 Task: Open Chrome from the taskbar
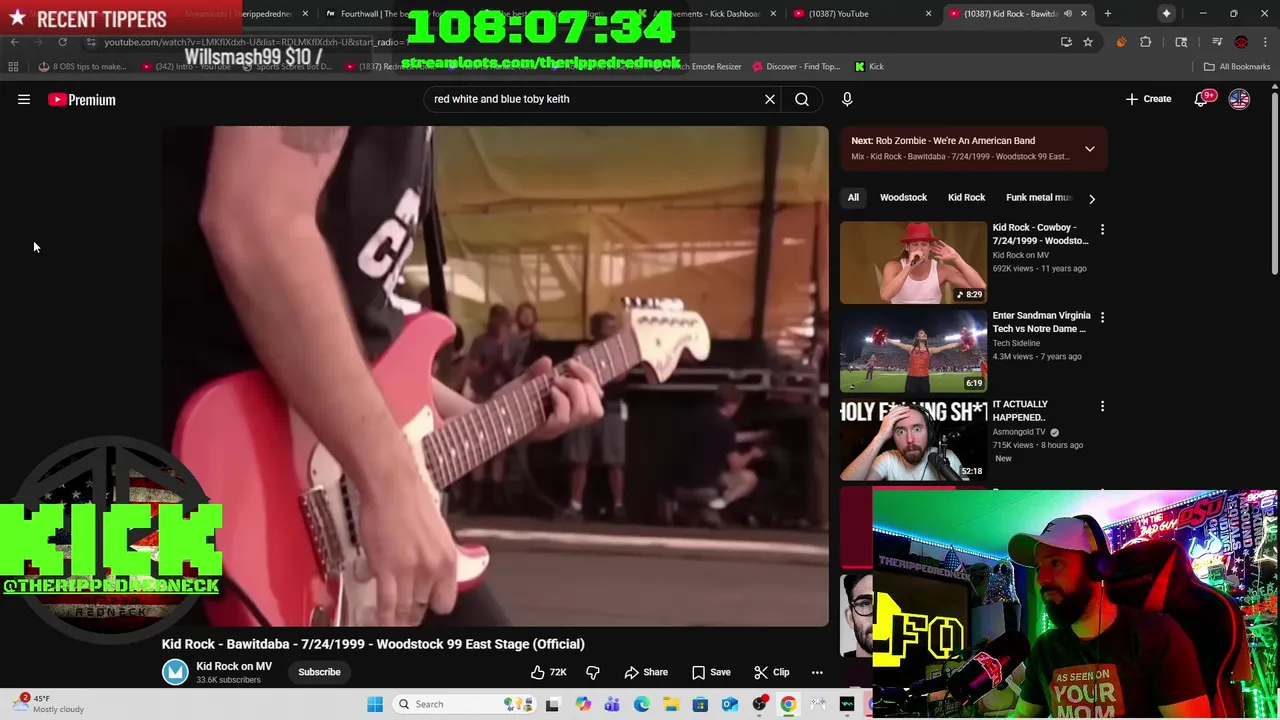point(789,704)
